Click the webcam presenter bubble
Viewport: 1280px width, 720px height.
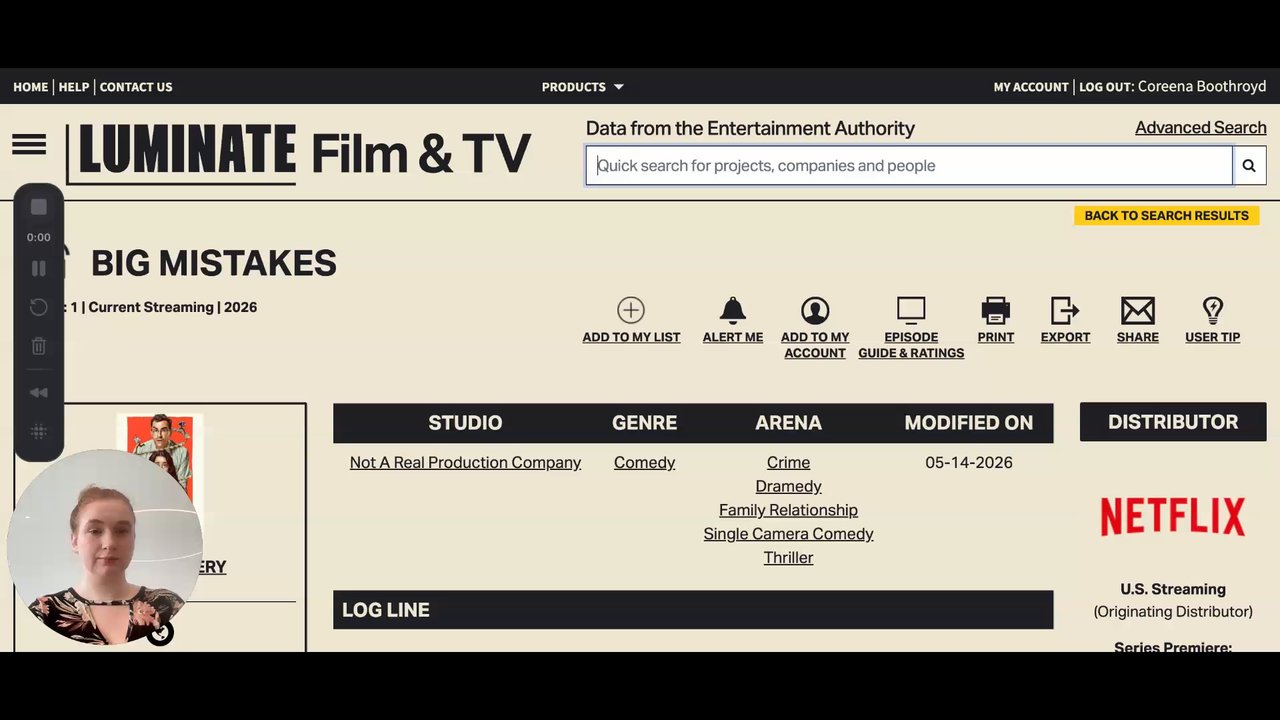105,547
